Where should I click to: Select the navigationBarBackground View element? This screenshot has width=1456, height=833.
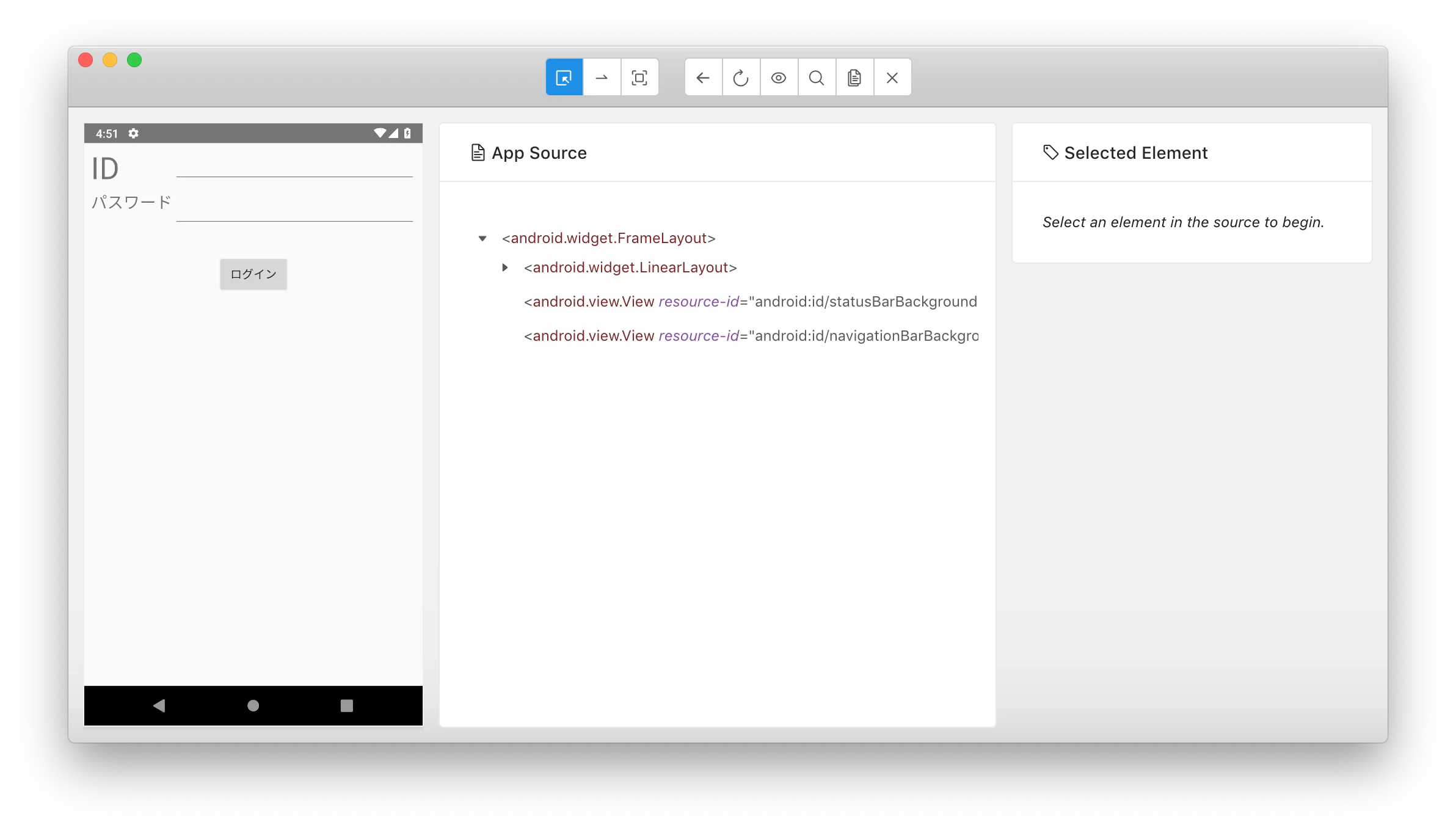point(751,336)
